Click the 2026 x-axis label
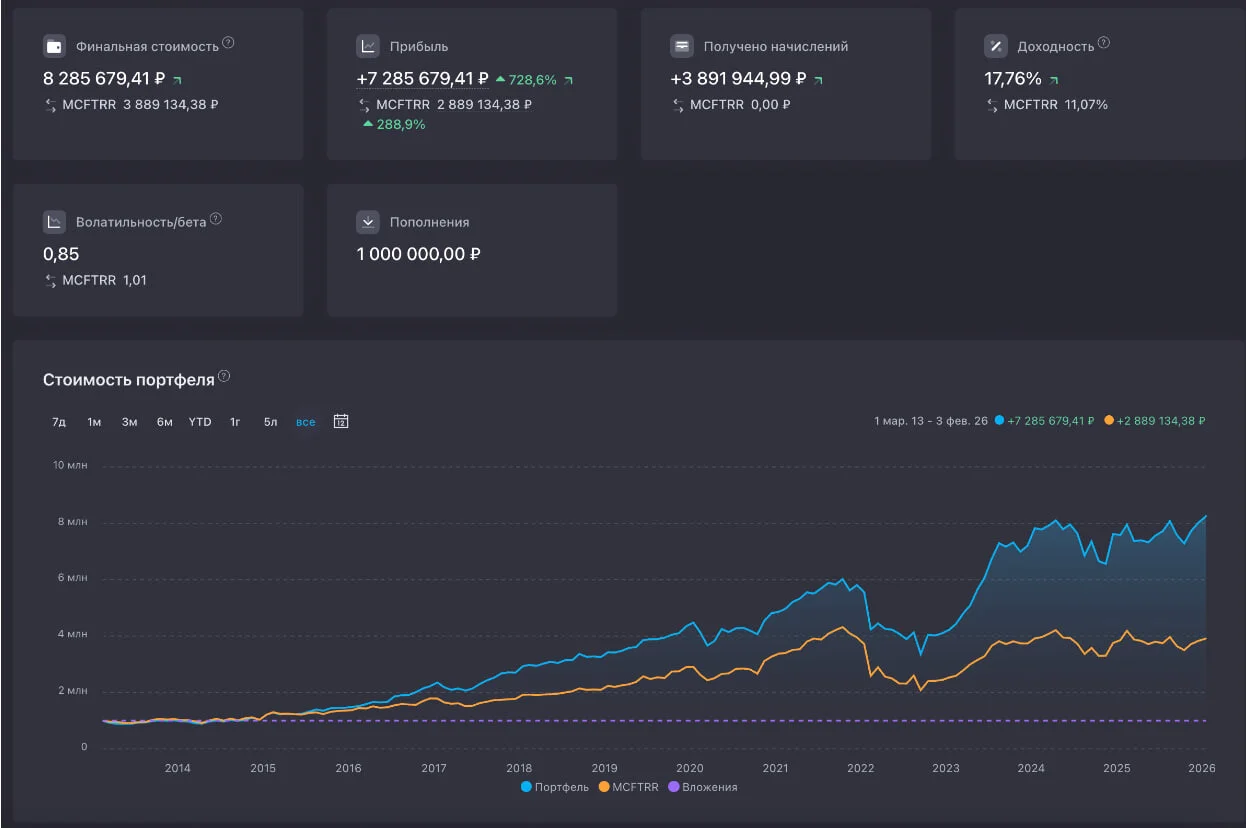 click(1201, 768)
